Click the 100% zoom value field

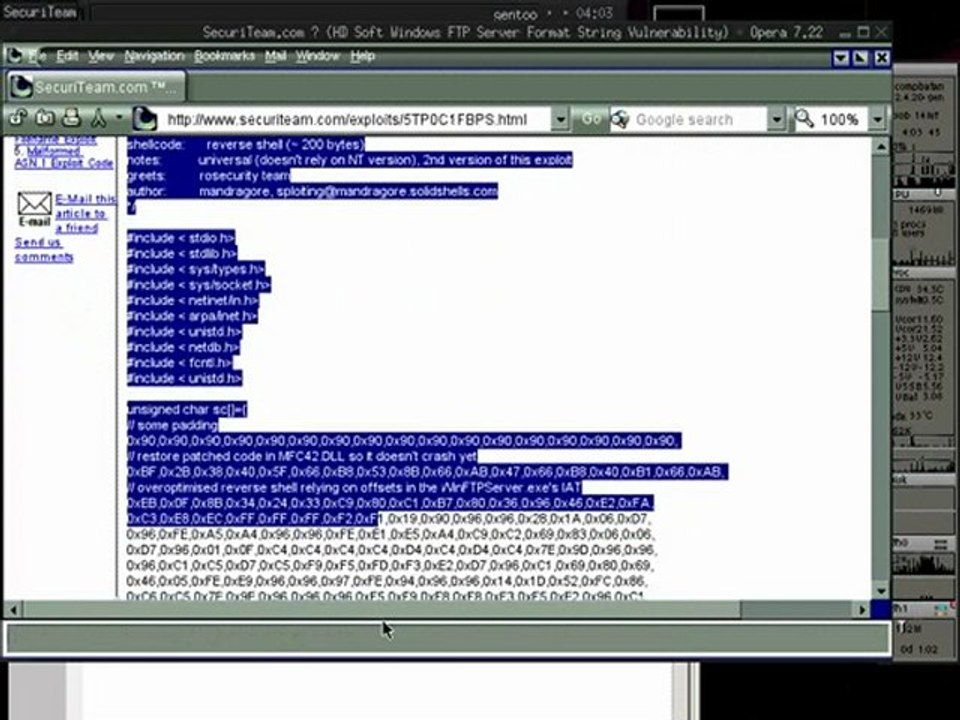point(841,119)
